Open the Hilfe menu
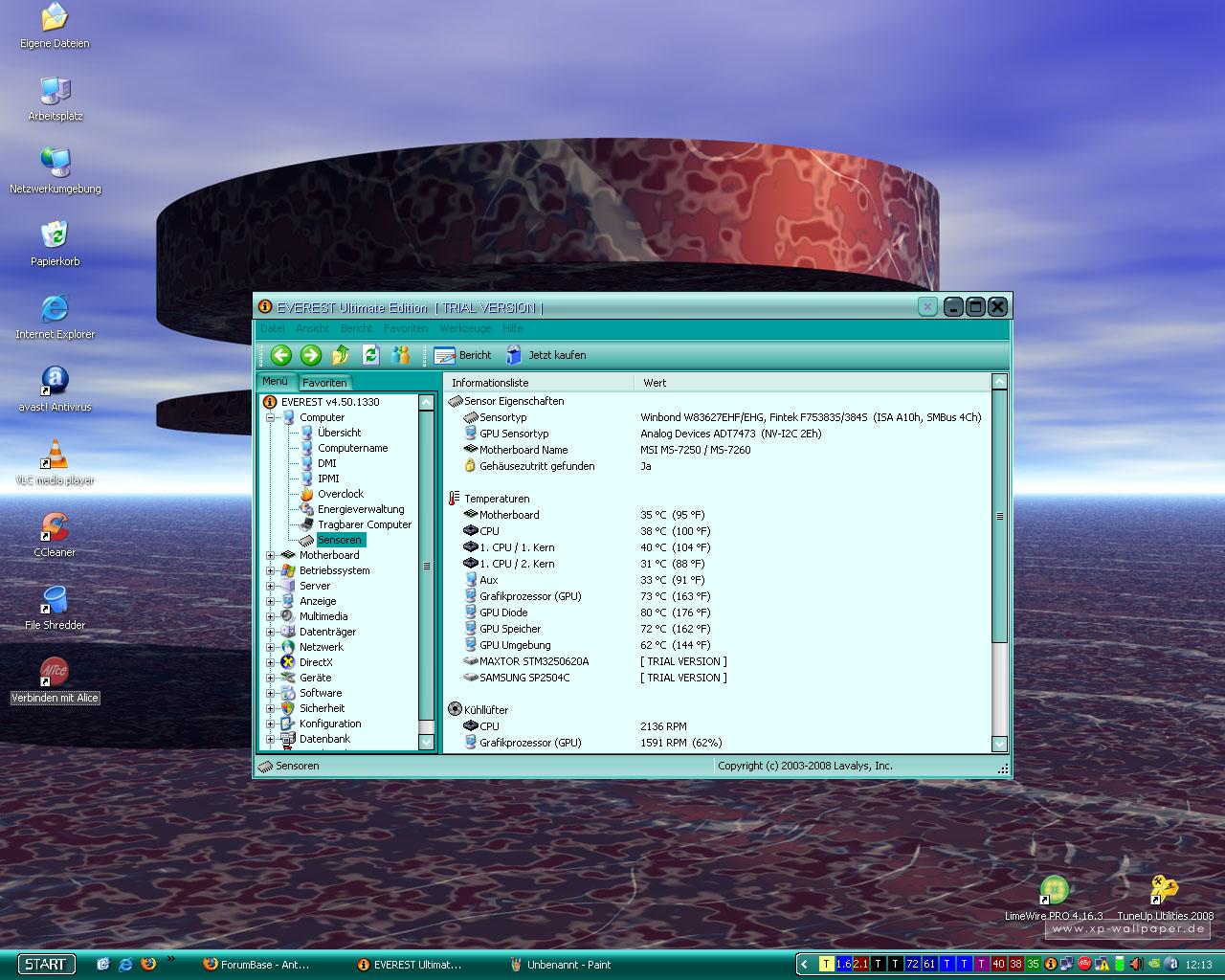This screenshot has width=1225, height=980. point(513,328)
